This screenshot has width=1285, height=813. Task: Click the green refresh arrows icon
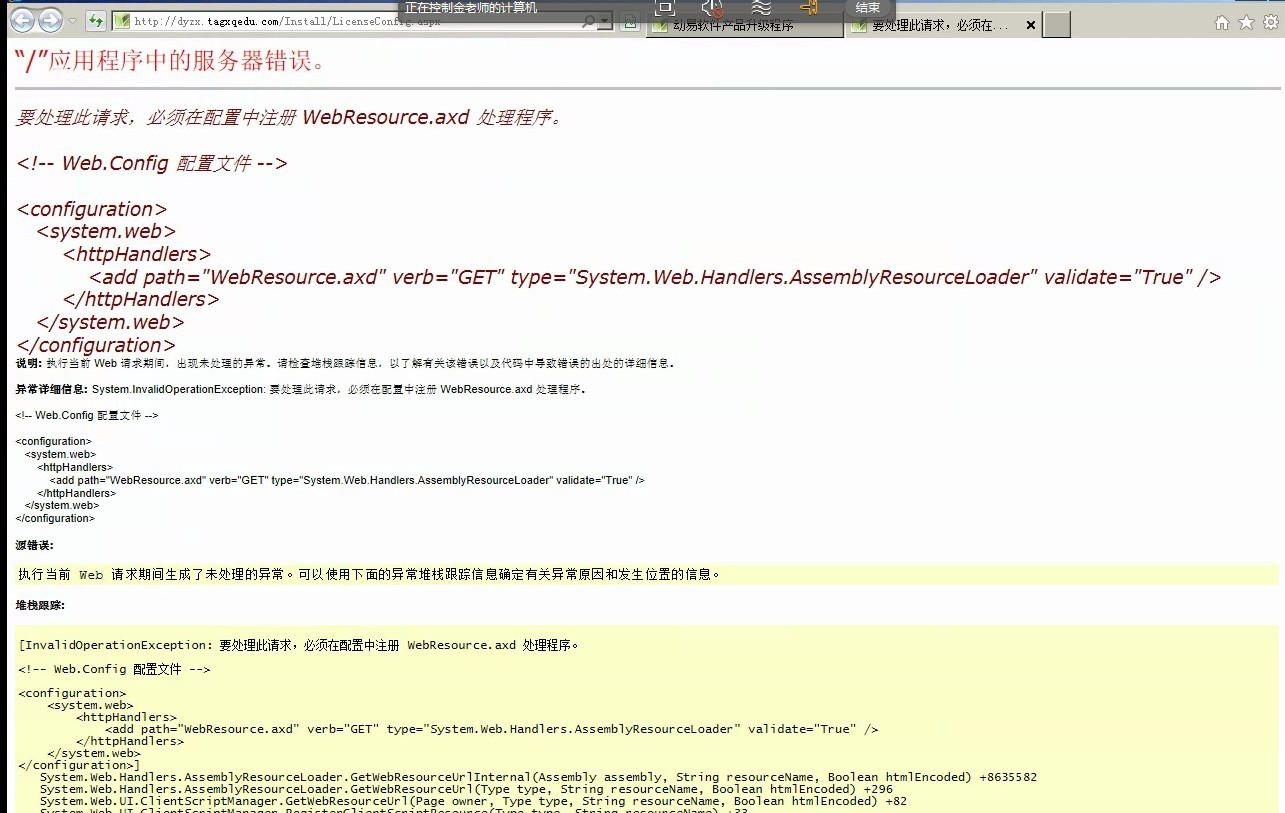[96, 21]
